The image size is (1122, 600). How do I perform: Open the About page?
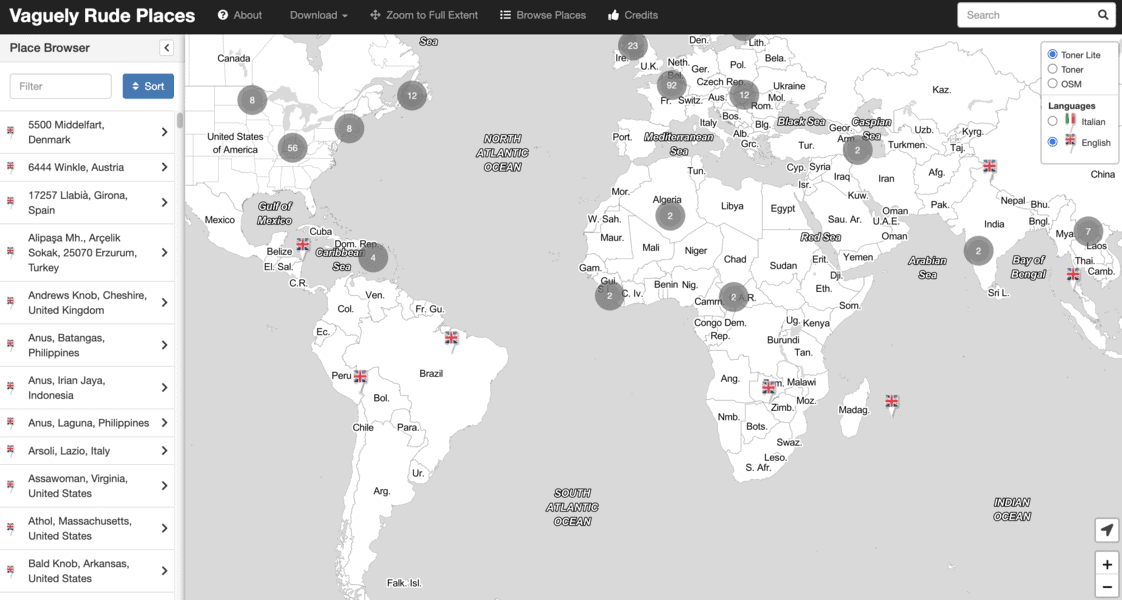coord(240,15)
